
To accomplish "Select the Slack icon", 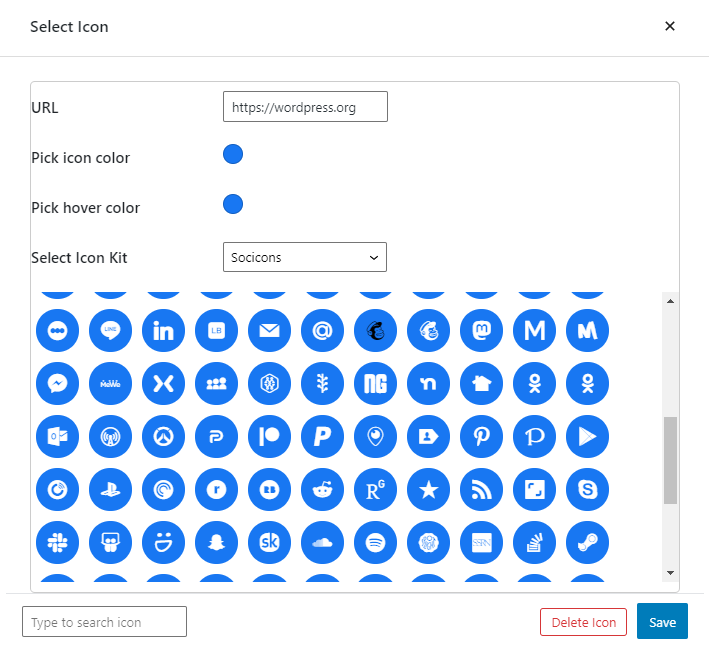I will click(57, 542).
